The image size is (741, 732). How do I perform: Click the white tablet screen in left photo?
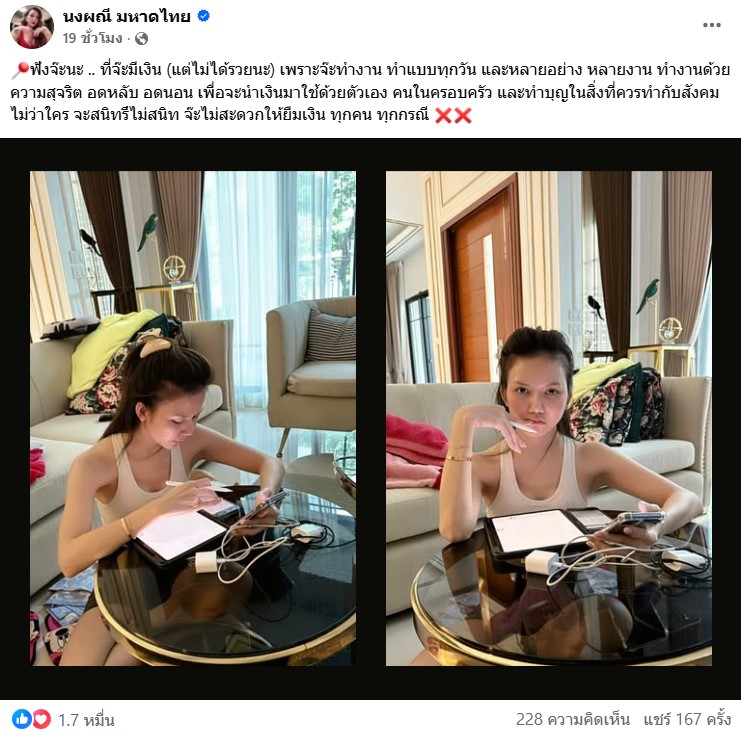(181, 535)
